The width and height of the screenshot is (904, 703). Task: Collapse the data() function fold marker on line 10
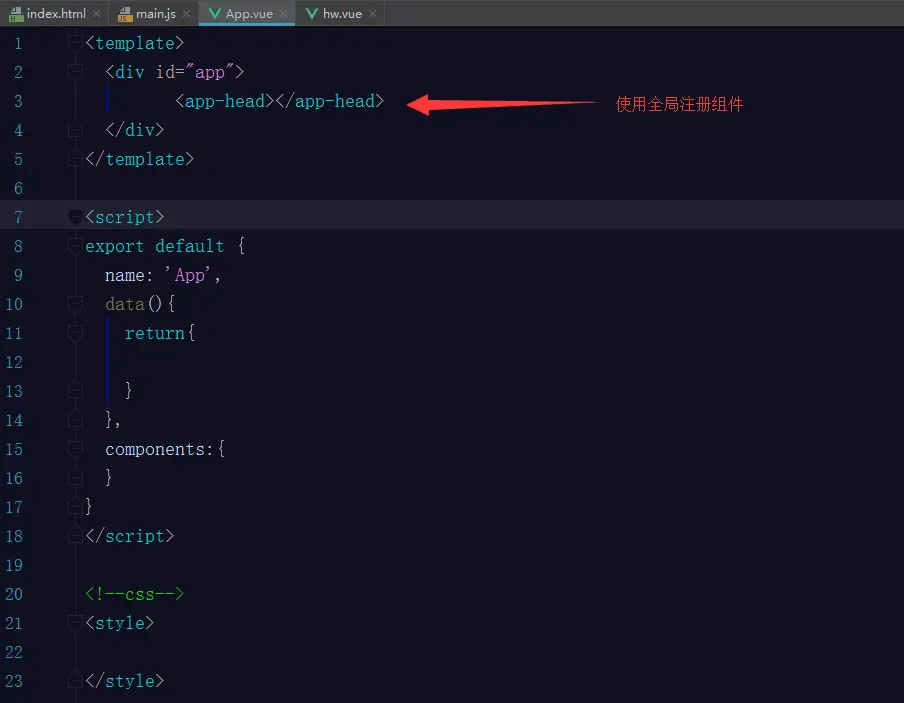pos(75,304)
